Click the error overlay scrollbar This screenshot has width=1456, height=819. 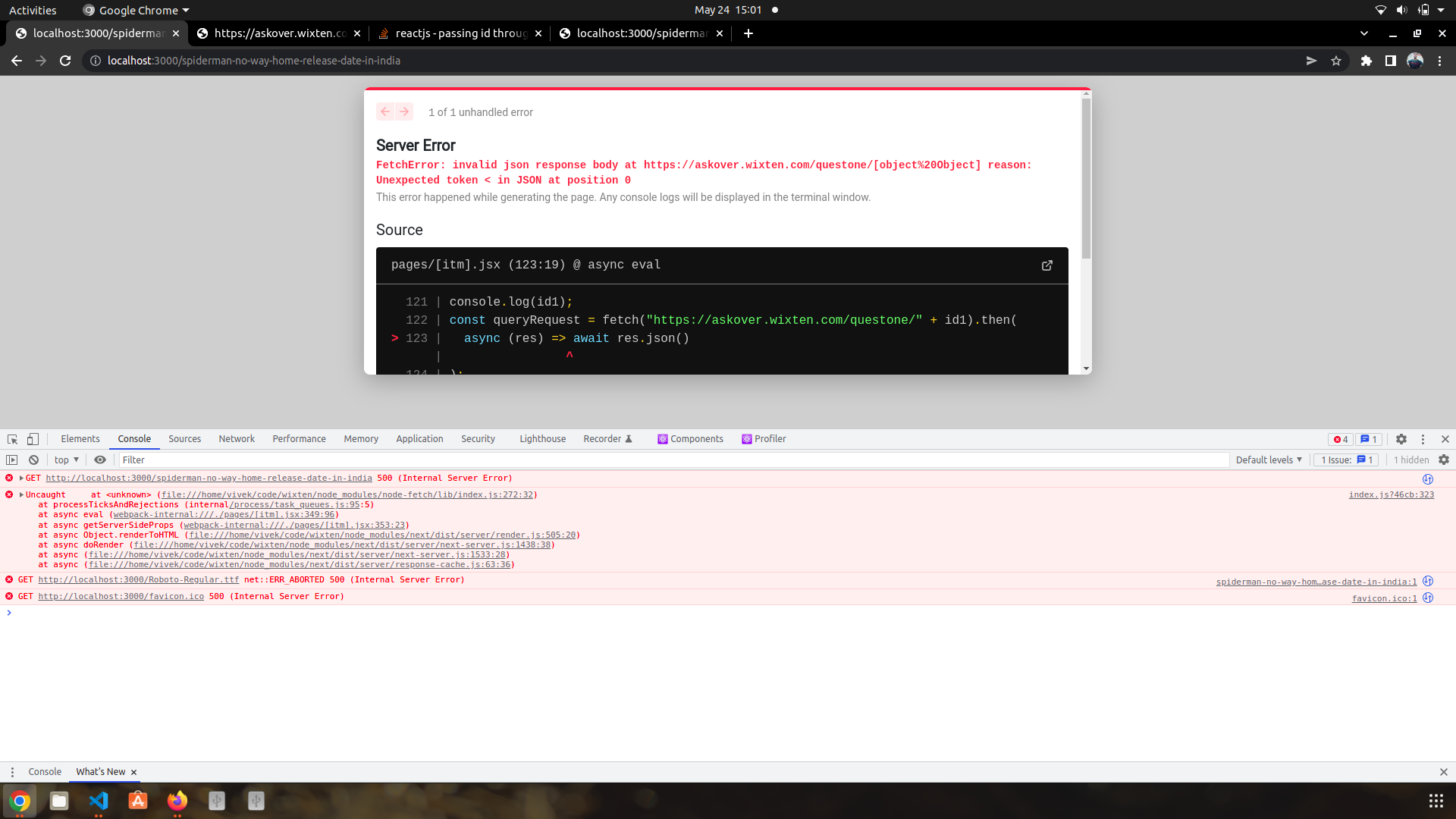[x=1086, y=179]
